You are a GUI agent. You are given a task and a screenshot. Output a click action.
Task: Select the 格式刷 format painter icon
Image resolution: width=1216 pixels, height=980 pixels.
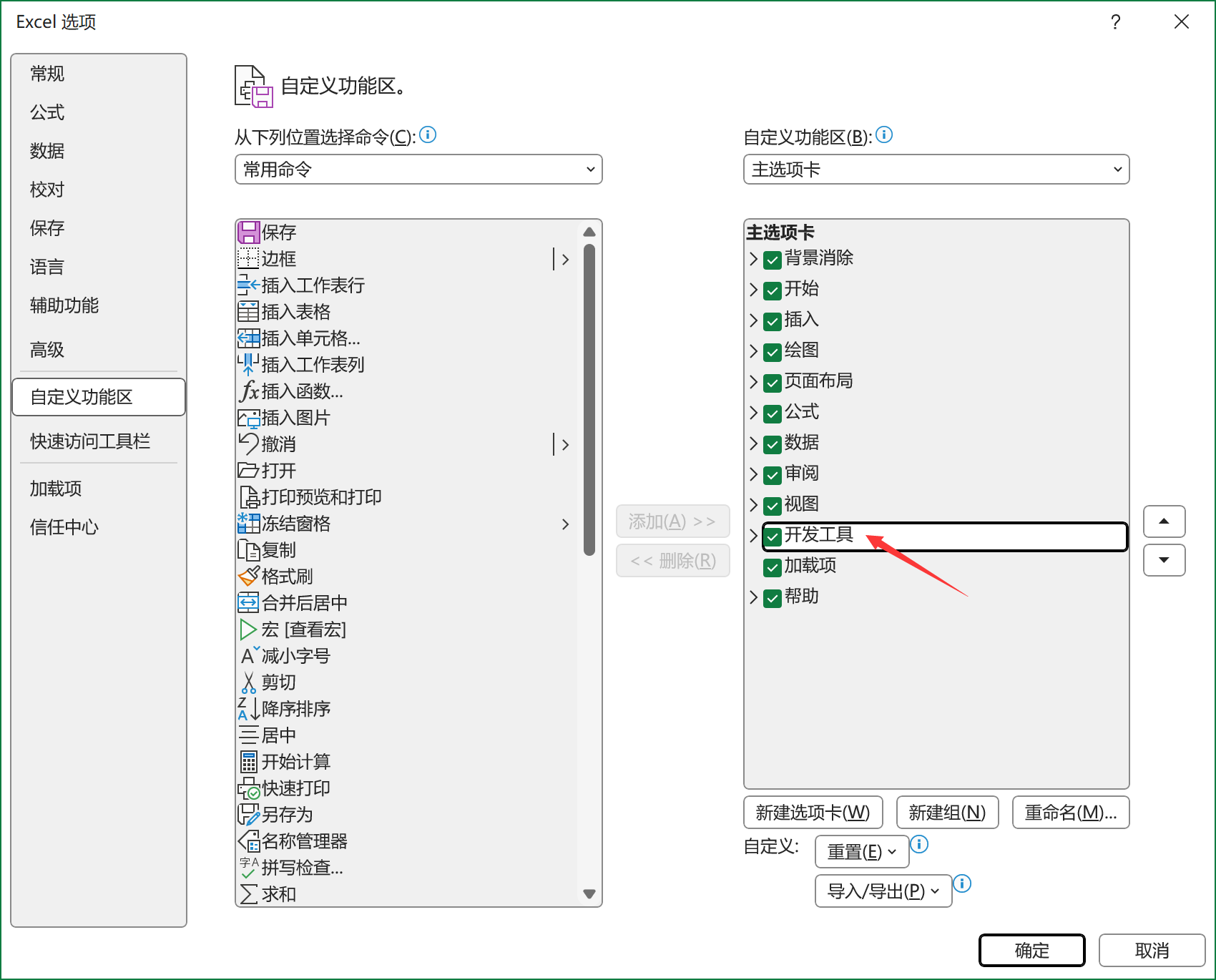point(248,577)
